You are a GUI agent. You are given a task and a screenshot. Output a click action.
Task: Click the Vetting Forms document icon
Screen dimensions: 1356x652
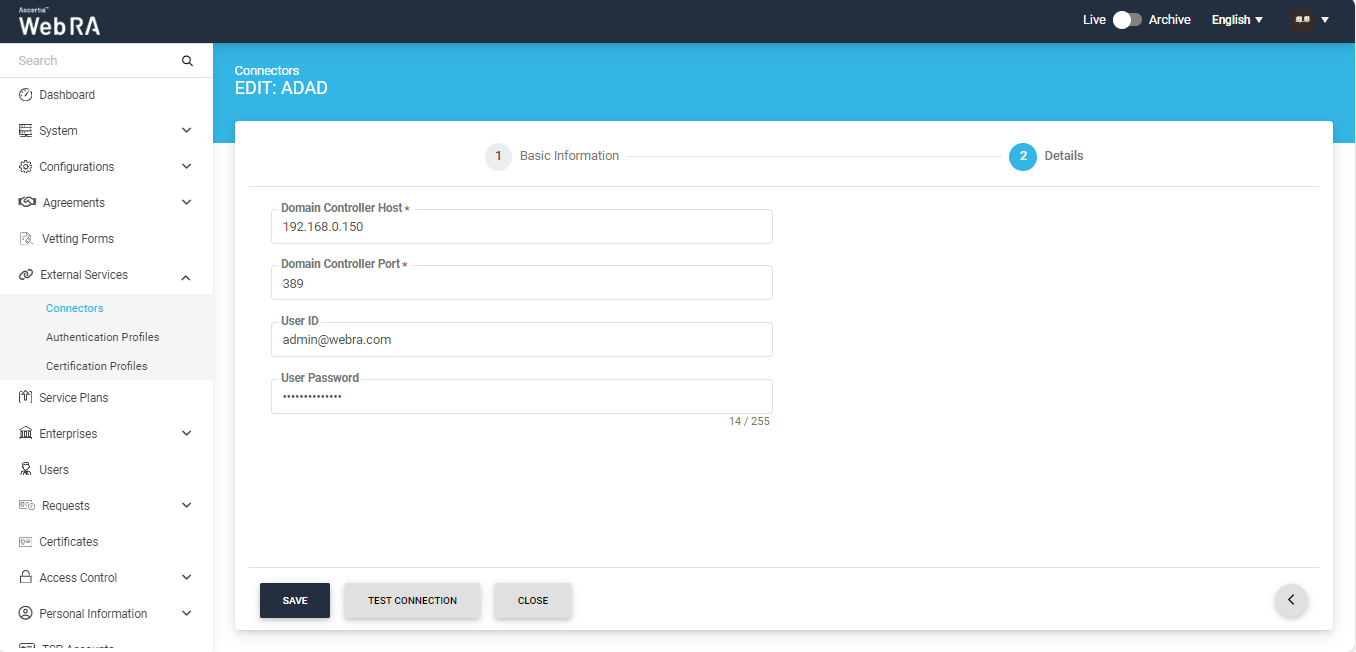(x=26, y=239)
